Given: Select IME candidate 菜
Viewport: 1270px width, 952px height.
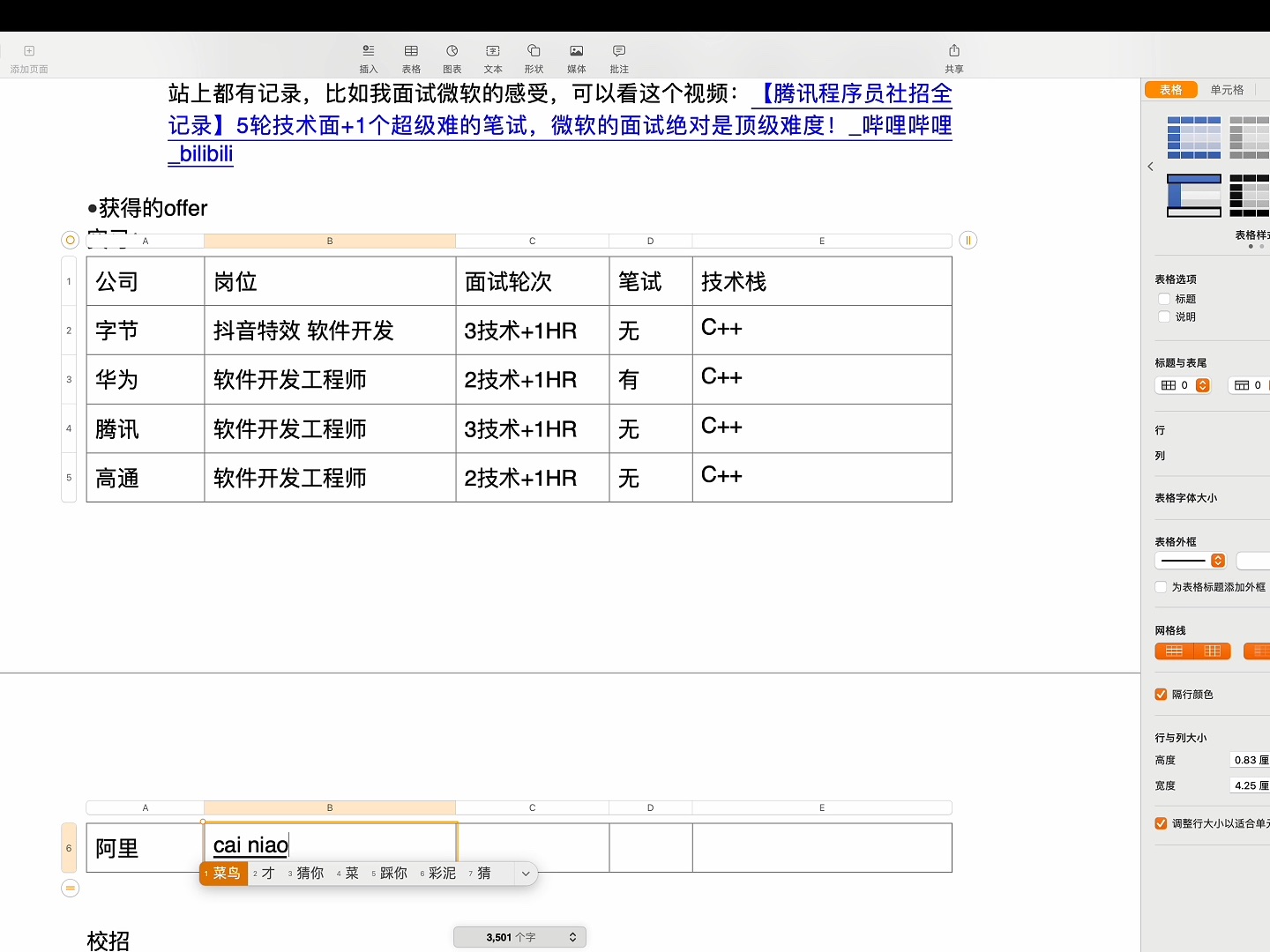Looking at the screenshot, I should 347,874.
